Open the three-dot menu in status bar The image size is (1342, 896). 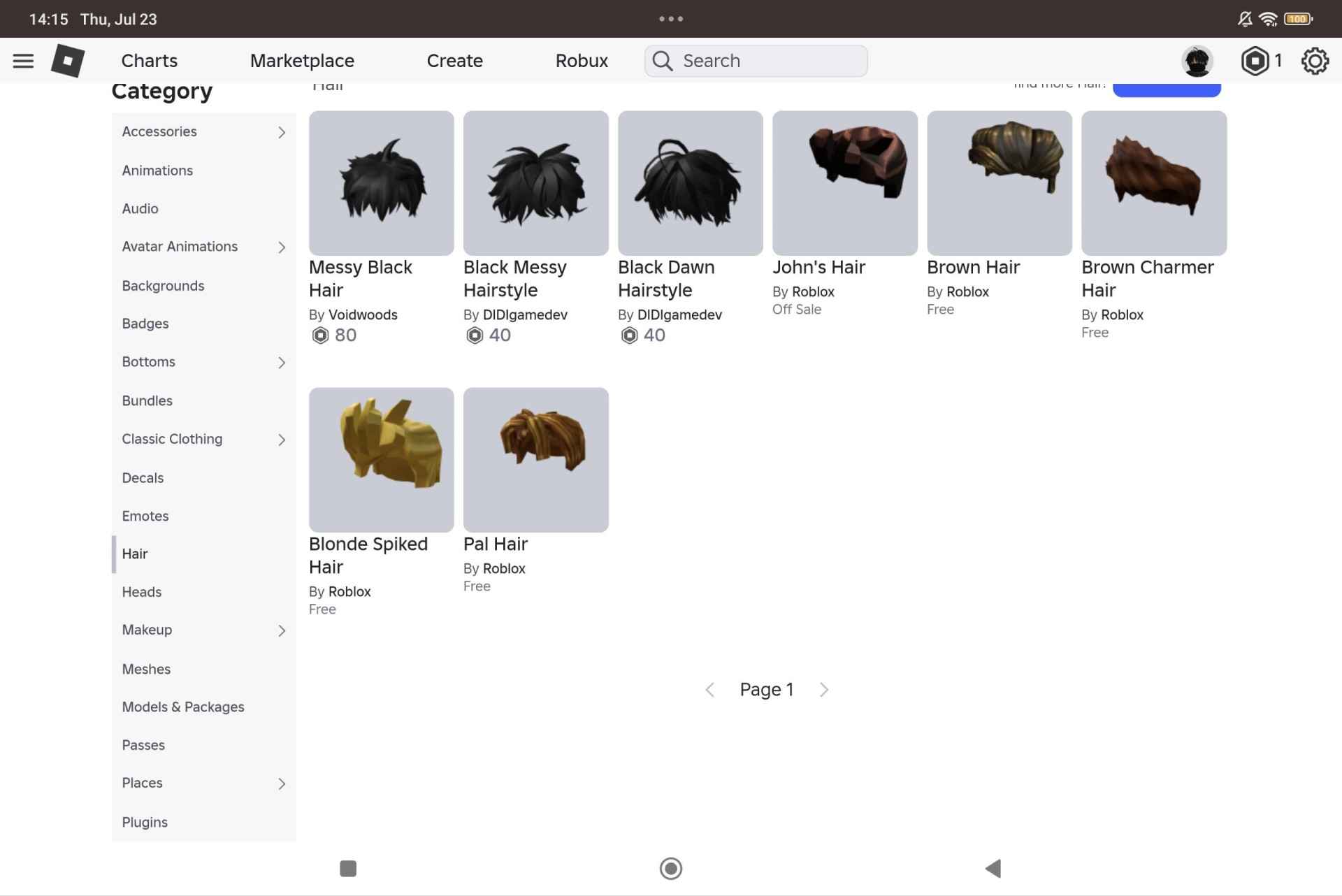click(671, 19)
